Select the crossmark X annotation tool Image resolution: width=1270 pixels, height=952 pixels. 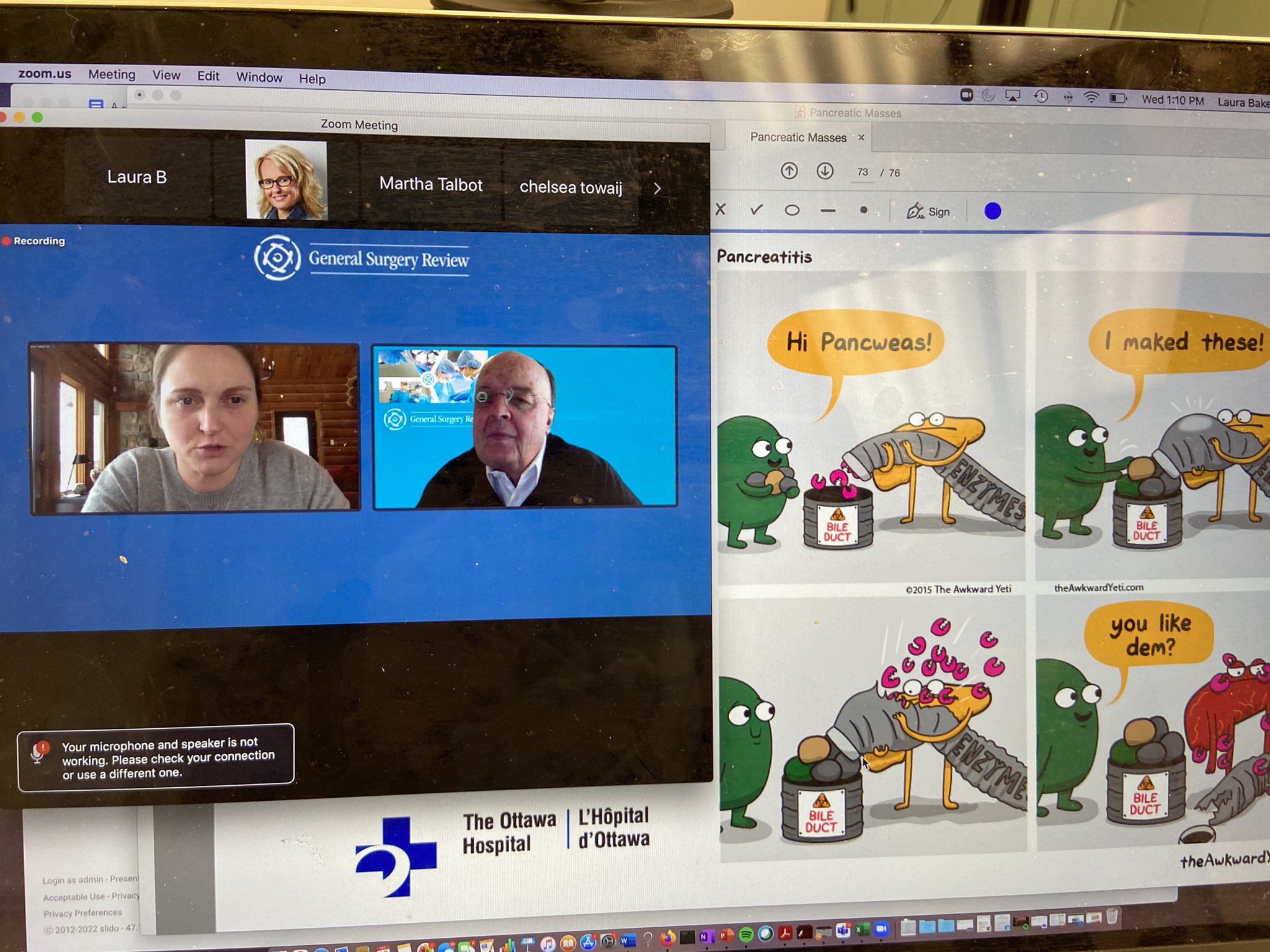pyautogui.click(x=721, y=209)
